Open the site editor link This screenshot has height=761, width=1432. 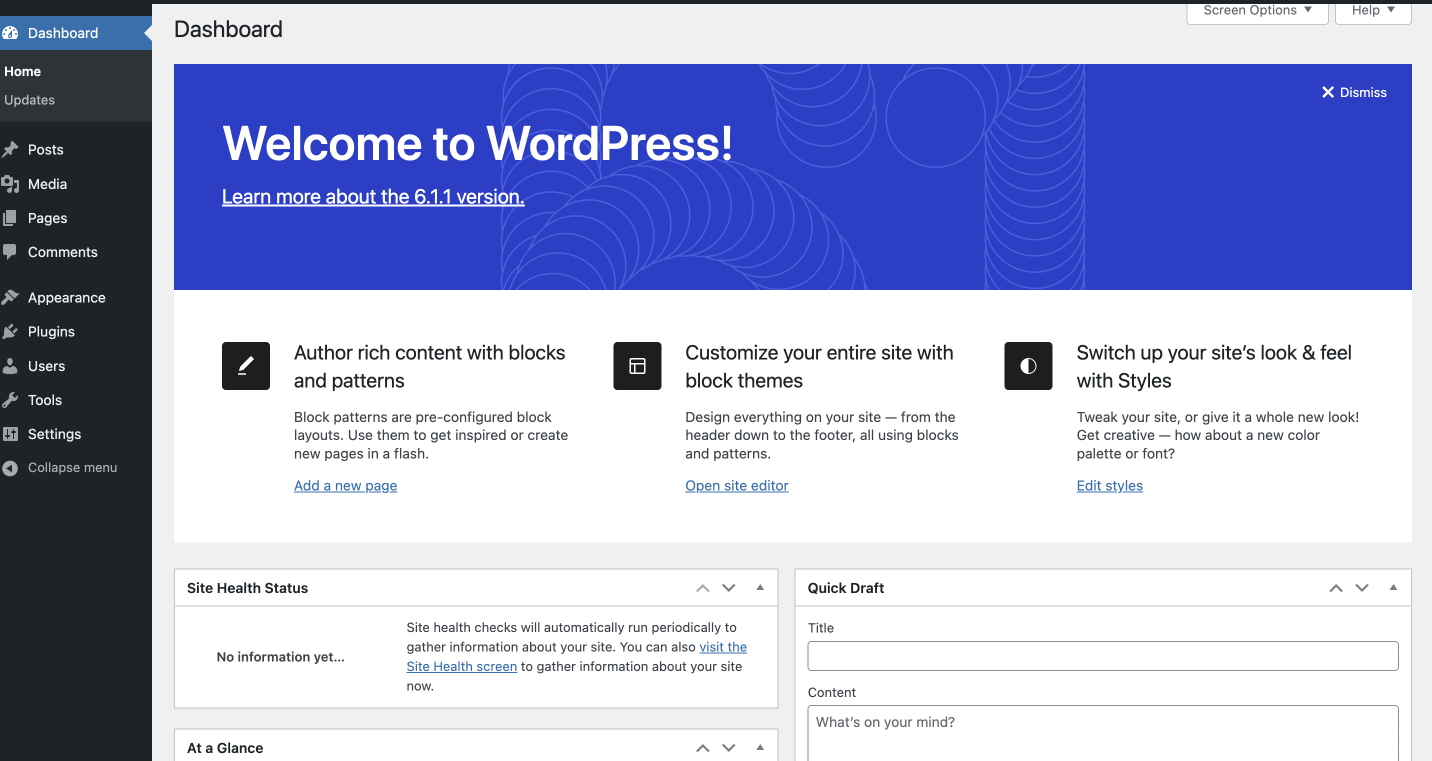tap(737, 486)
